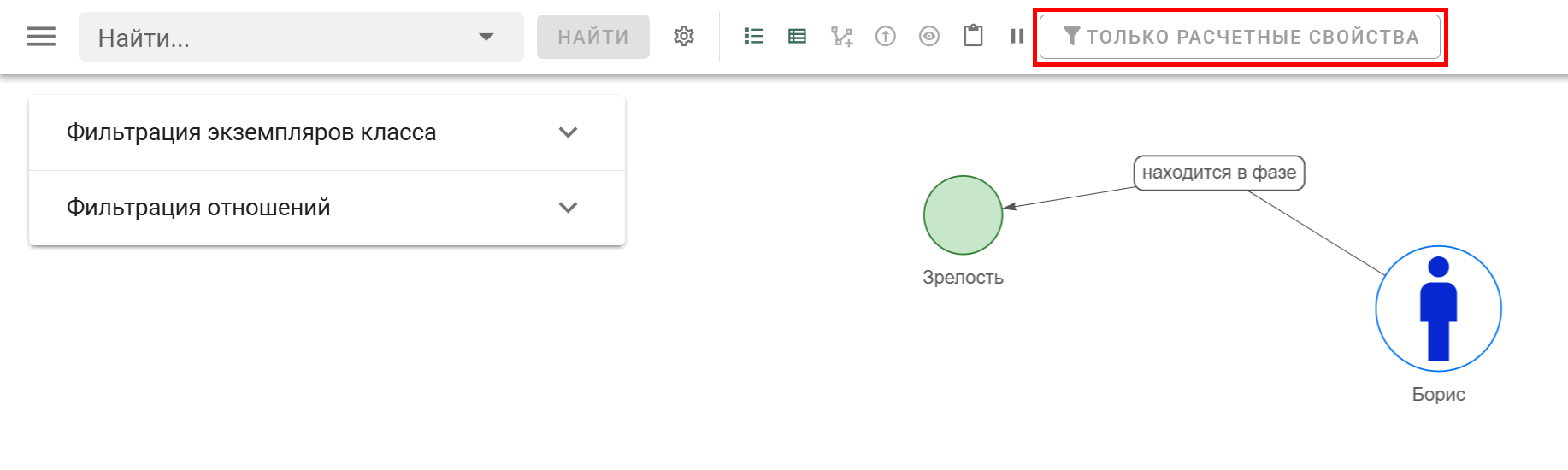The width and height of the screenshot is (1568, 470).
Task: Open the settings gear icon
Action: [684, 37]
